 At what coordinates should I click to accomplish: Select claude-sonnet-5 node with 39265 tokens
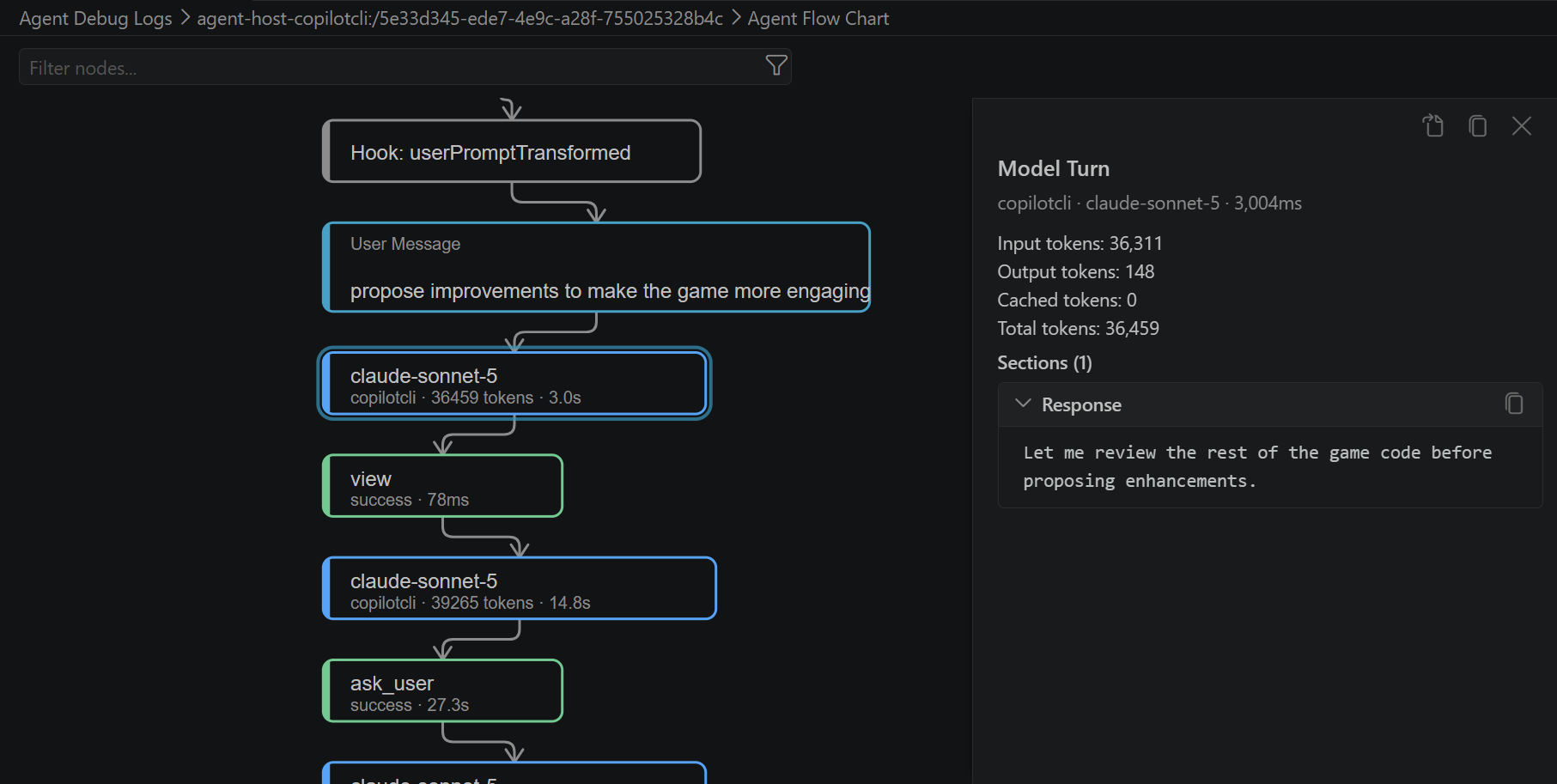click(x=519, y=588)
